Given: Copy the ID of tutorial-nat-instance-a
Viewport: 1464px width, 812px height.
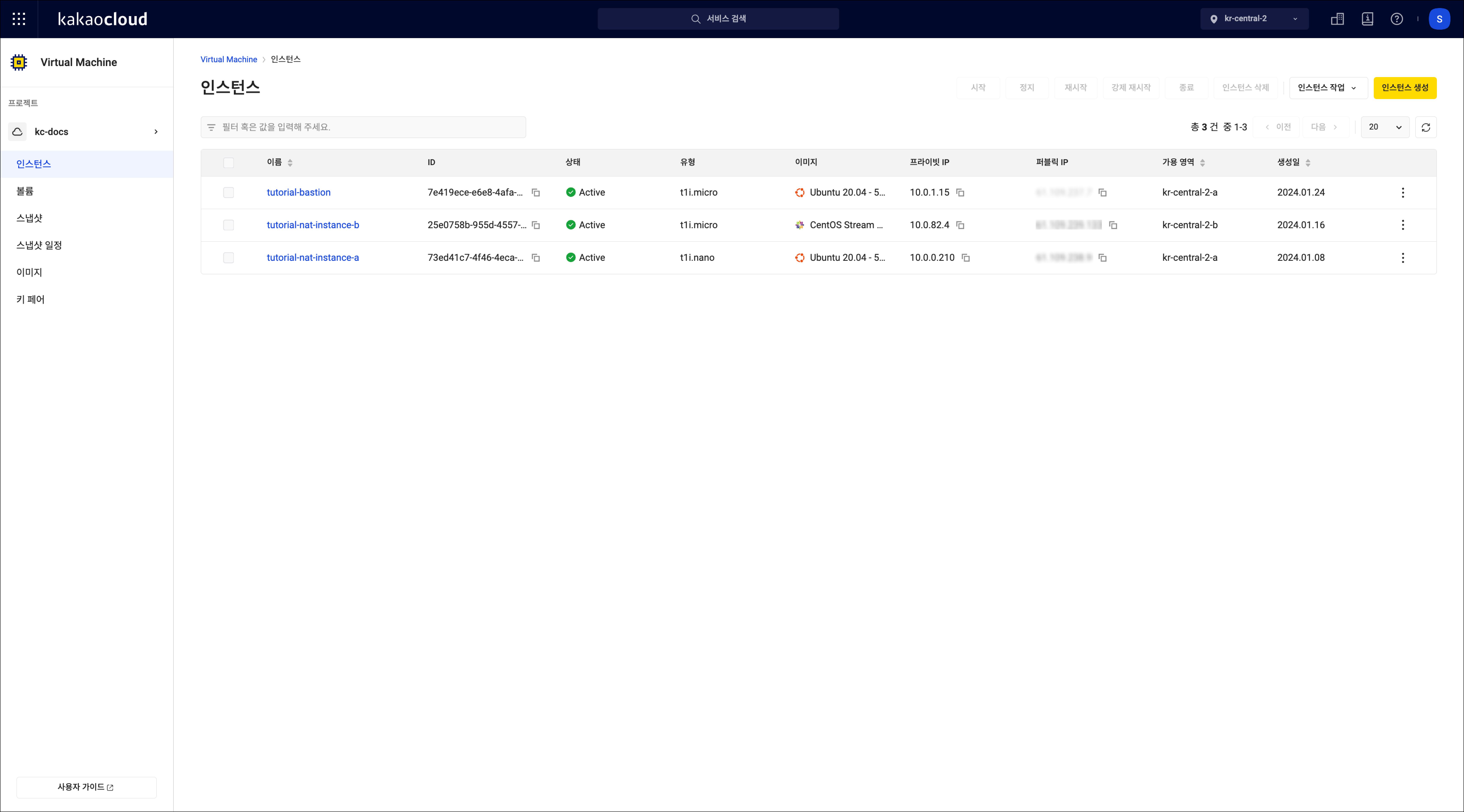Looking at the screenshot, I should (535, 258).
